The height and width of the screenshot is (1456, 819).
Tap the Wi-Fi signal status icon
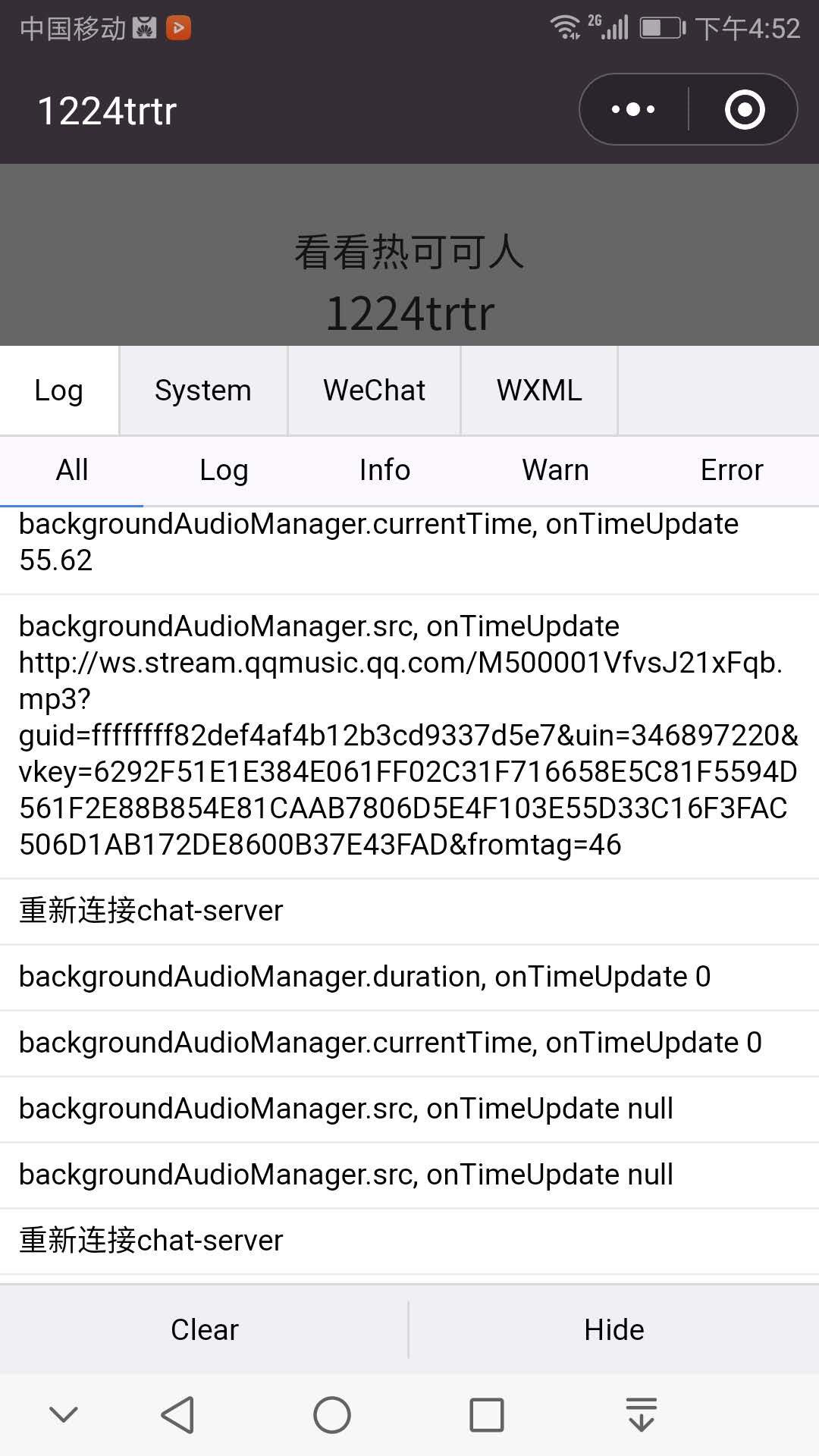coord(566,27)
